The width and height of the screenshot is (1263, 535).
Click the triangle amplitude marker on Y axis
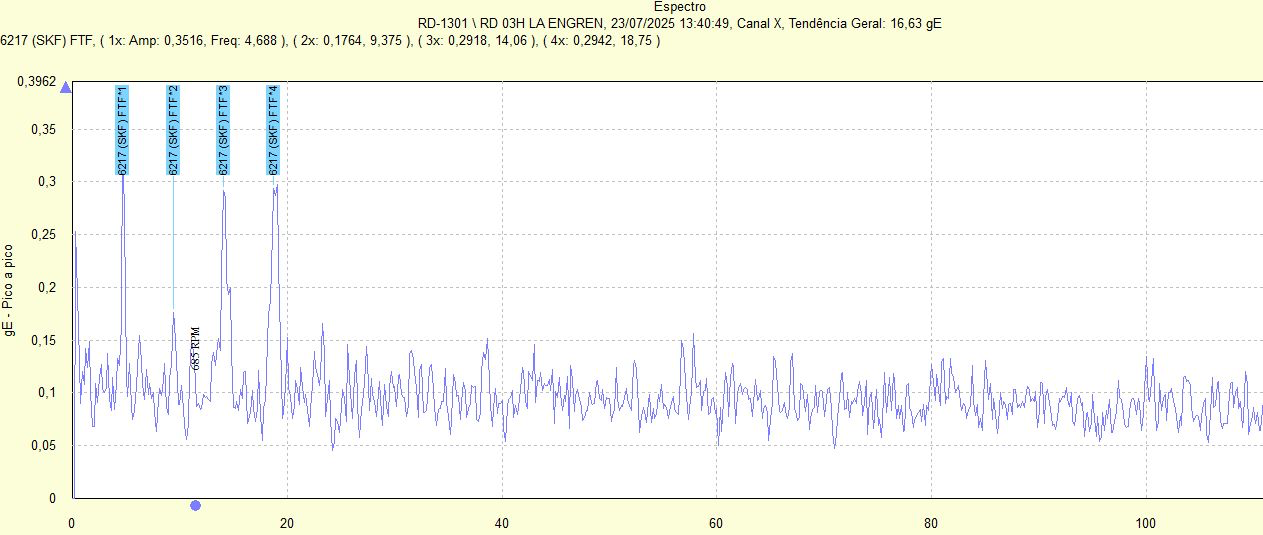66,88
